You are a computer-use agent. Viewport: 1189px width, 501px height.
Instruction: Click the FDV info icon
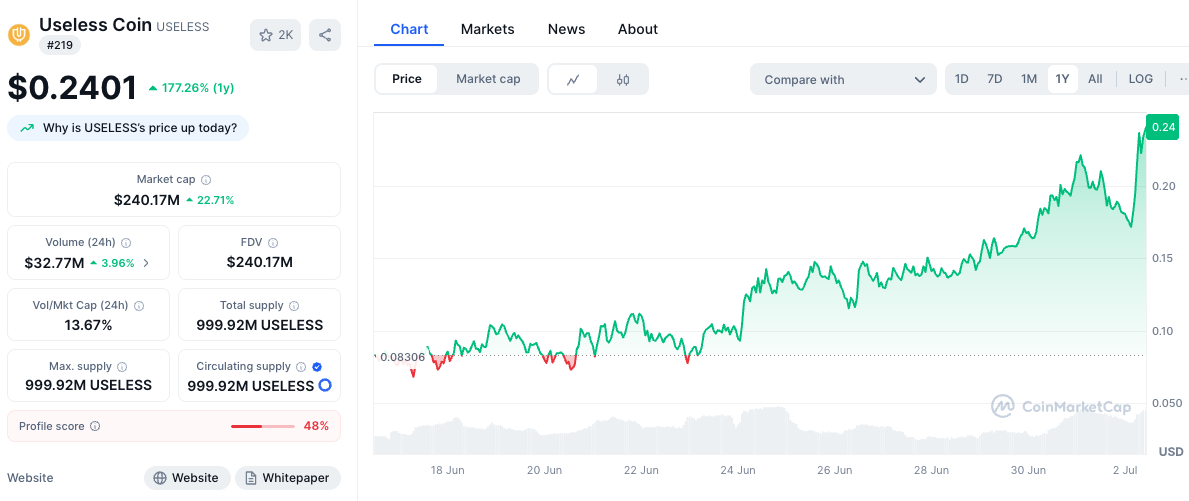click(273, 243)
